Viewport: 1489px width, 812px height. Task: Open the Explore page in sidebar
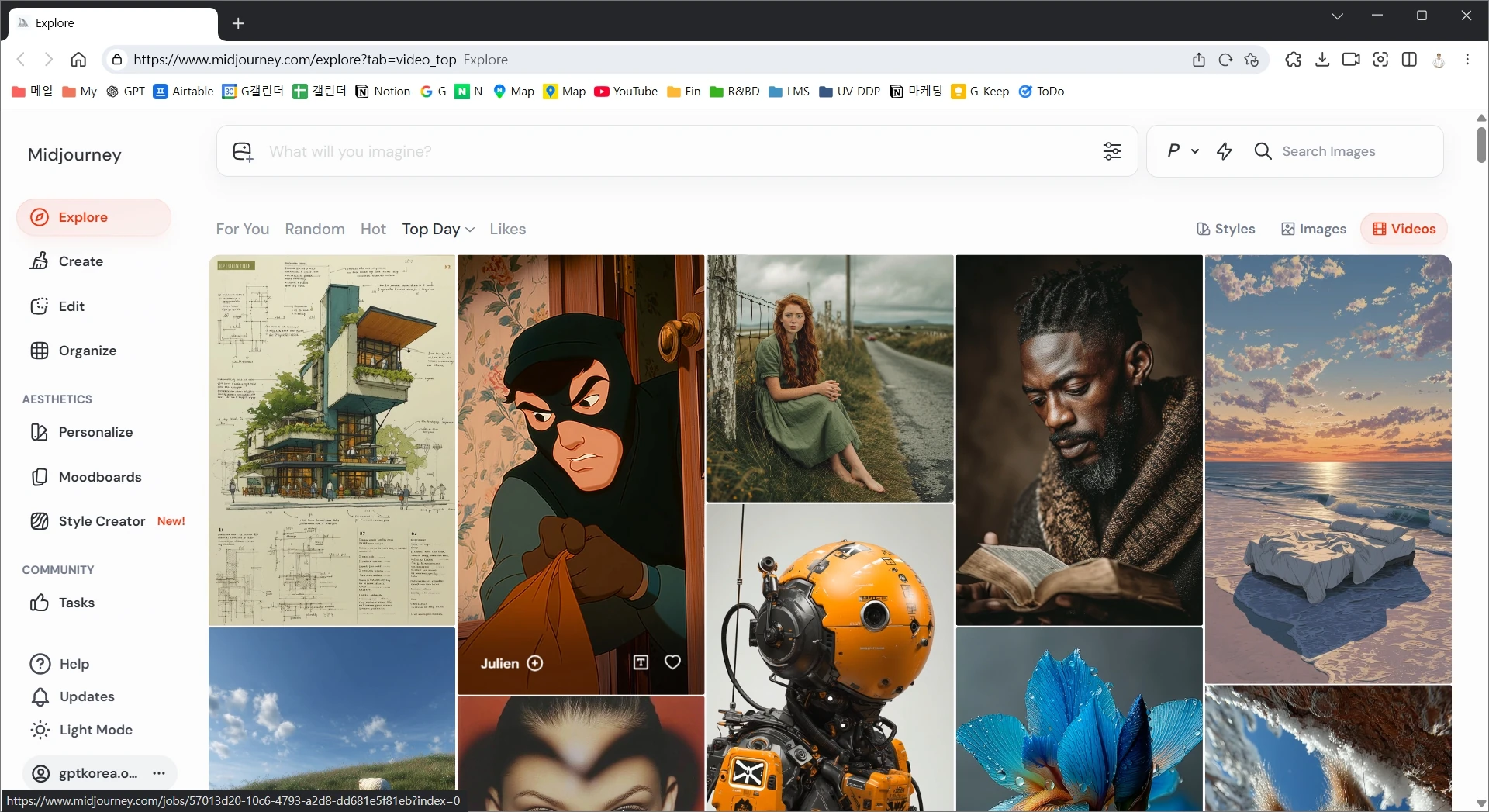click(93, 217)
